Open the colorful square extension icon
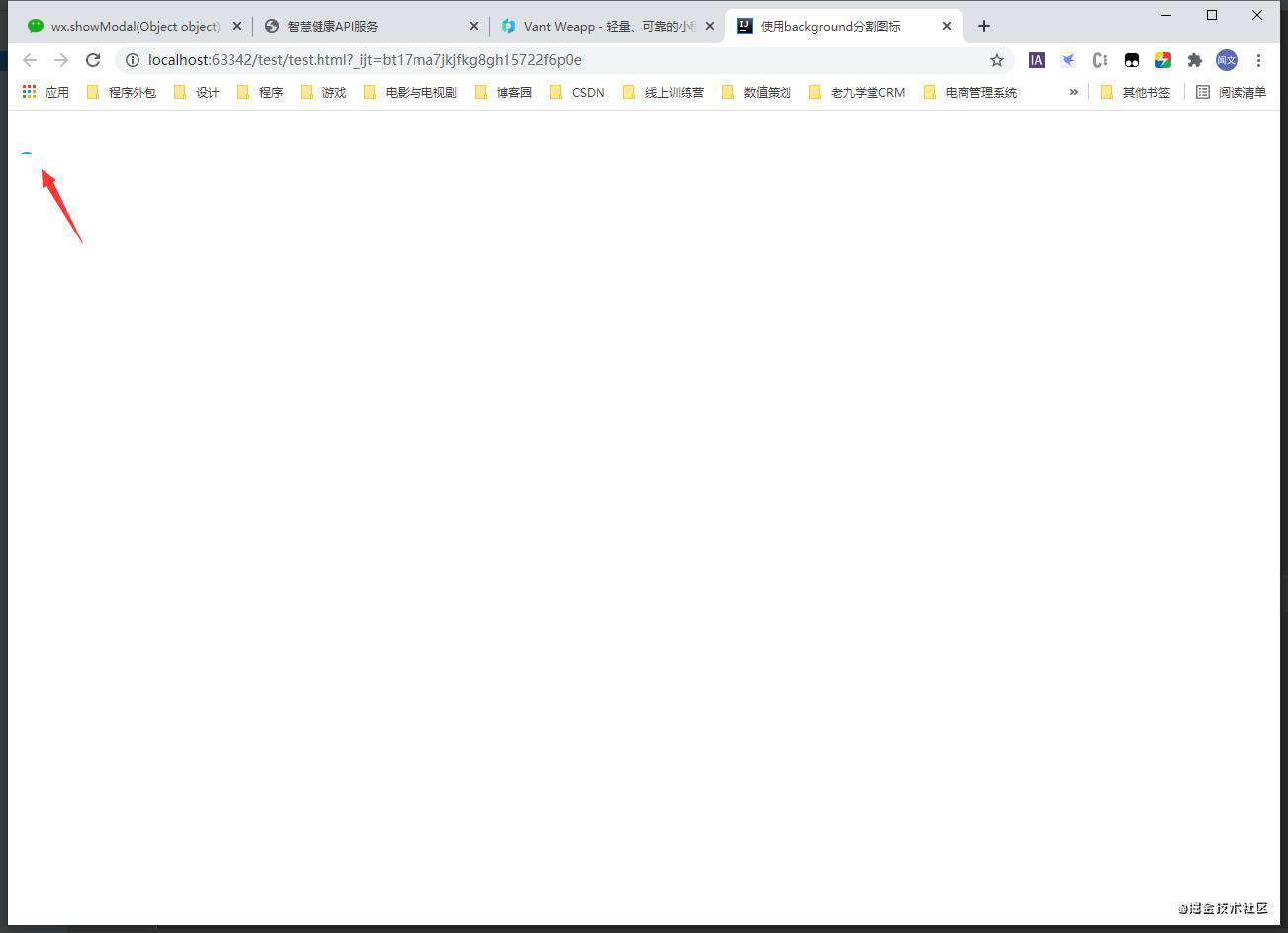The image size is (1288, 933). coord(1163,60)
